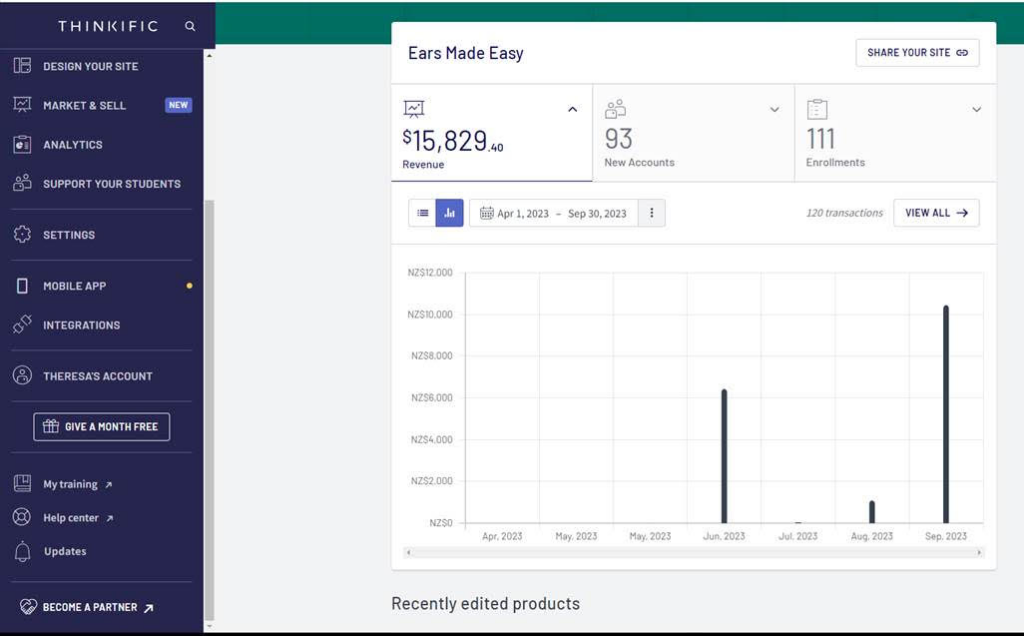Click the Share Your Site button

pos(918,53)
